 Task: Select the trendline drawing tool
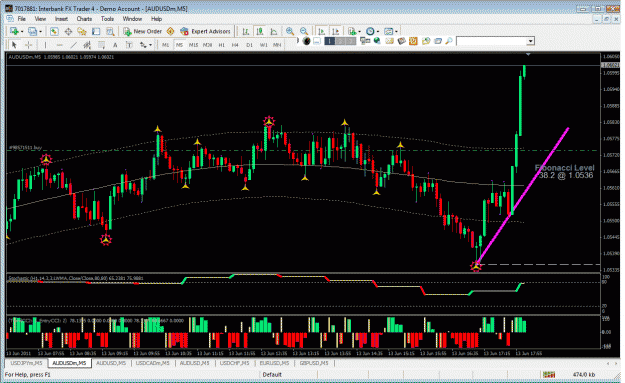73,45
